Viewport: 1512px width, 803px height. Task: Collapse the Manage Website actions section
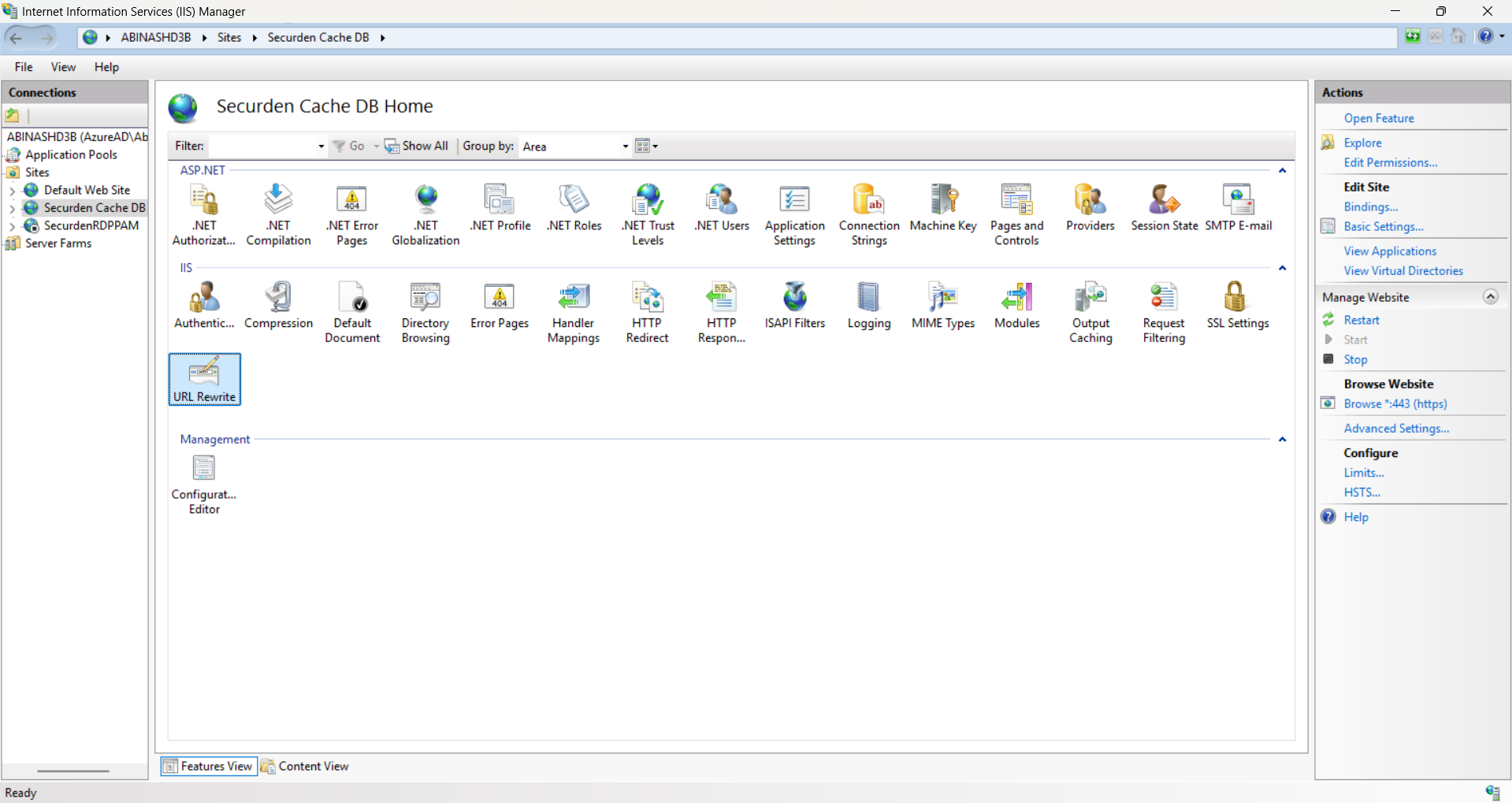(1490, 296)
